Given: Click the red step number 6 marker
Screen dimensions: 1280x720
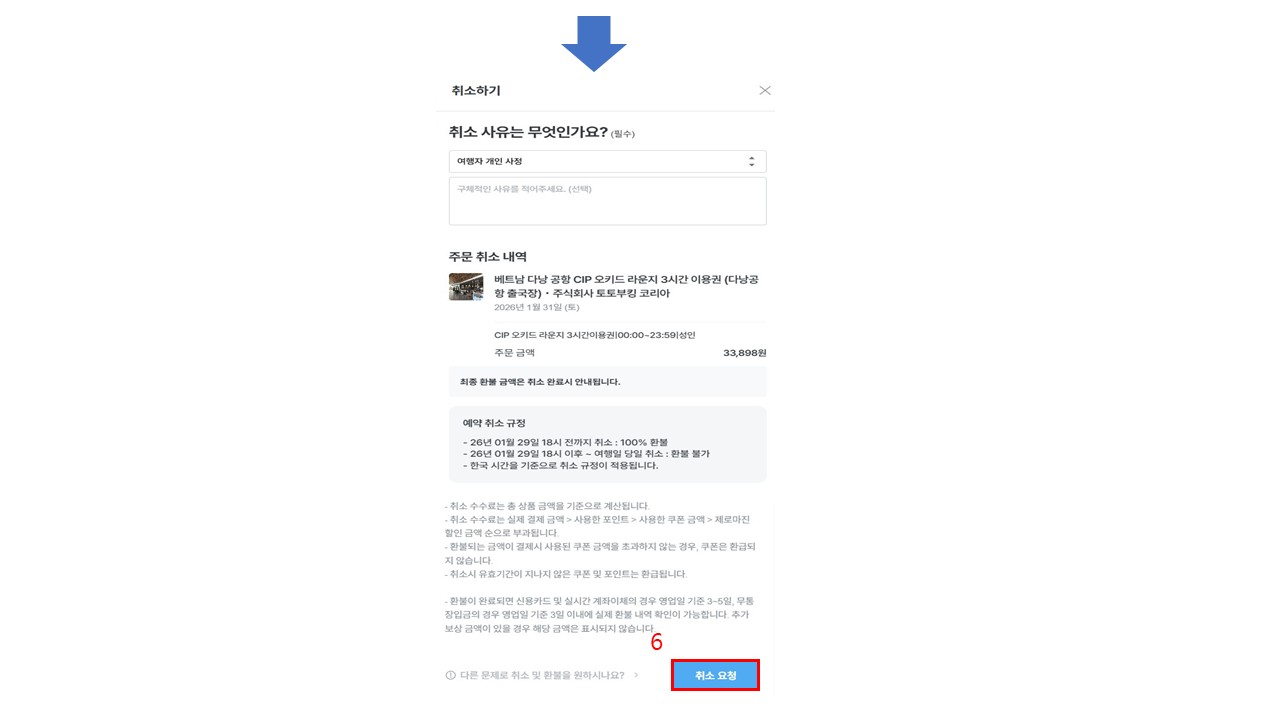Looking at the screenshot, I should tap(656, 643).
